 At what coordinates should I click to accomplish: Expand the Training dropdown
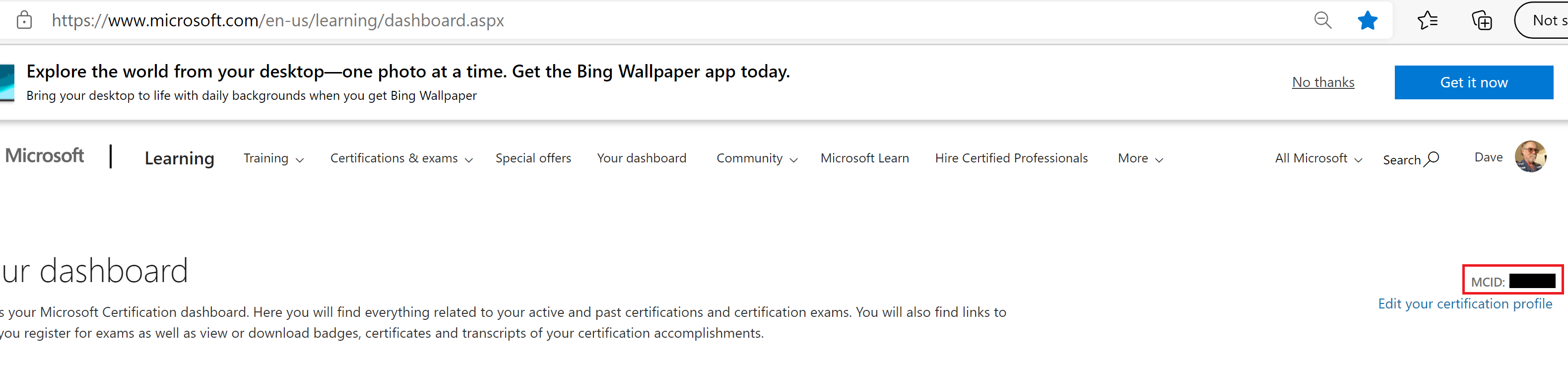(273, 158)
